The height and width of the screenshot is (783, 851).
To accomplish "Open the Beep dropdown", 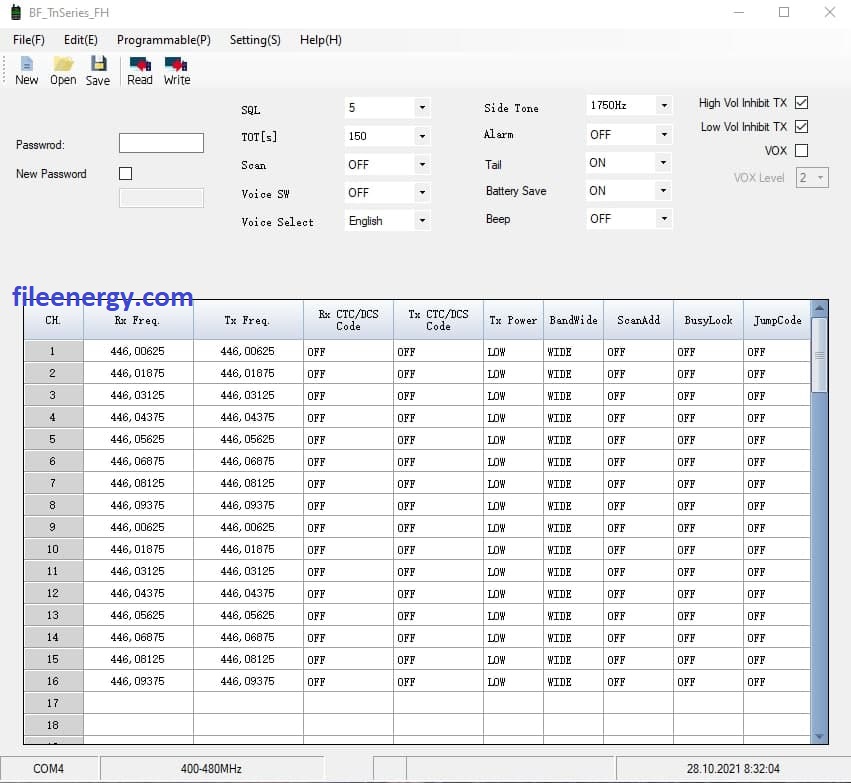I will (629, 219).
